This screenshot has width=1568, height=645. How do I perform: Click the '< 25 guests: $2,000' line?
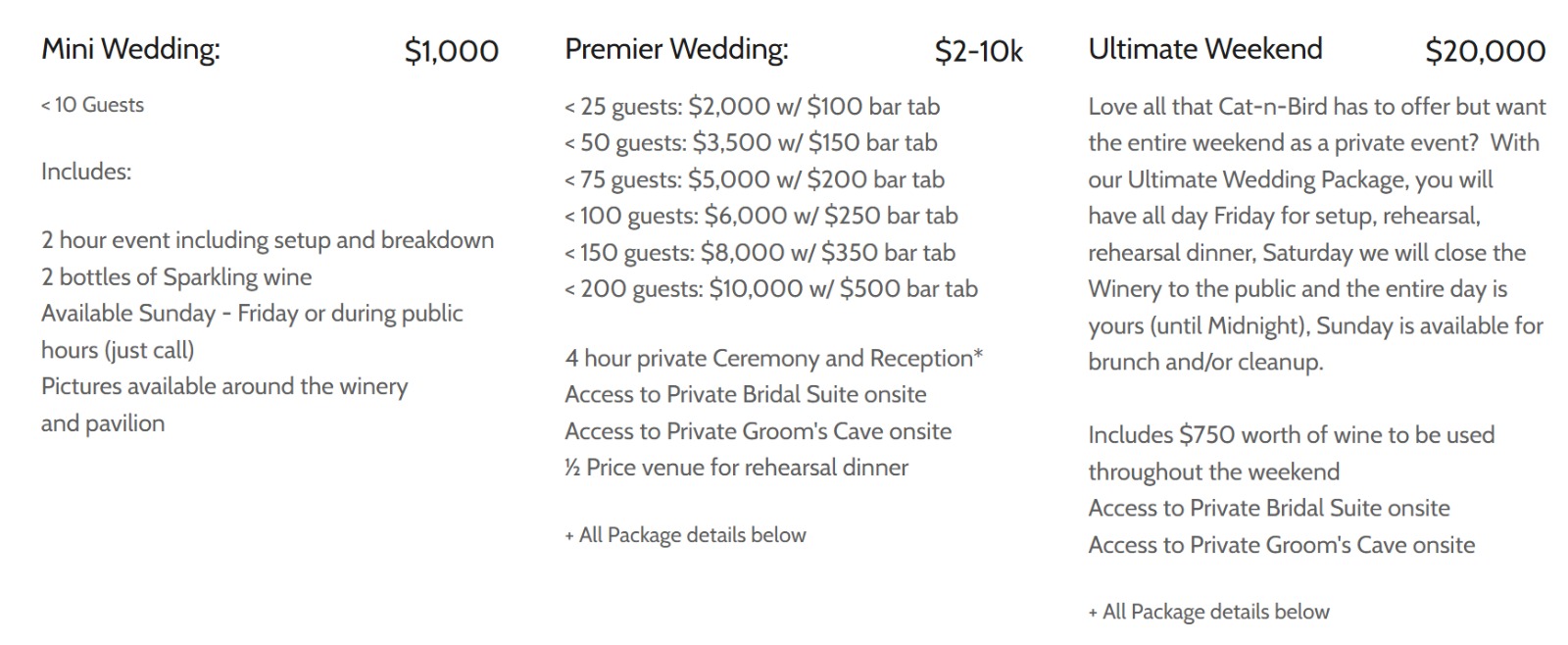752,106
